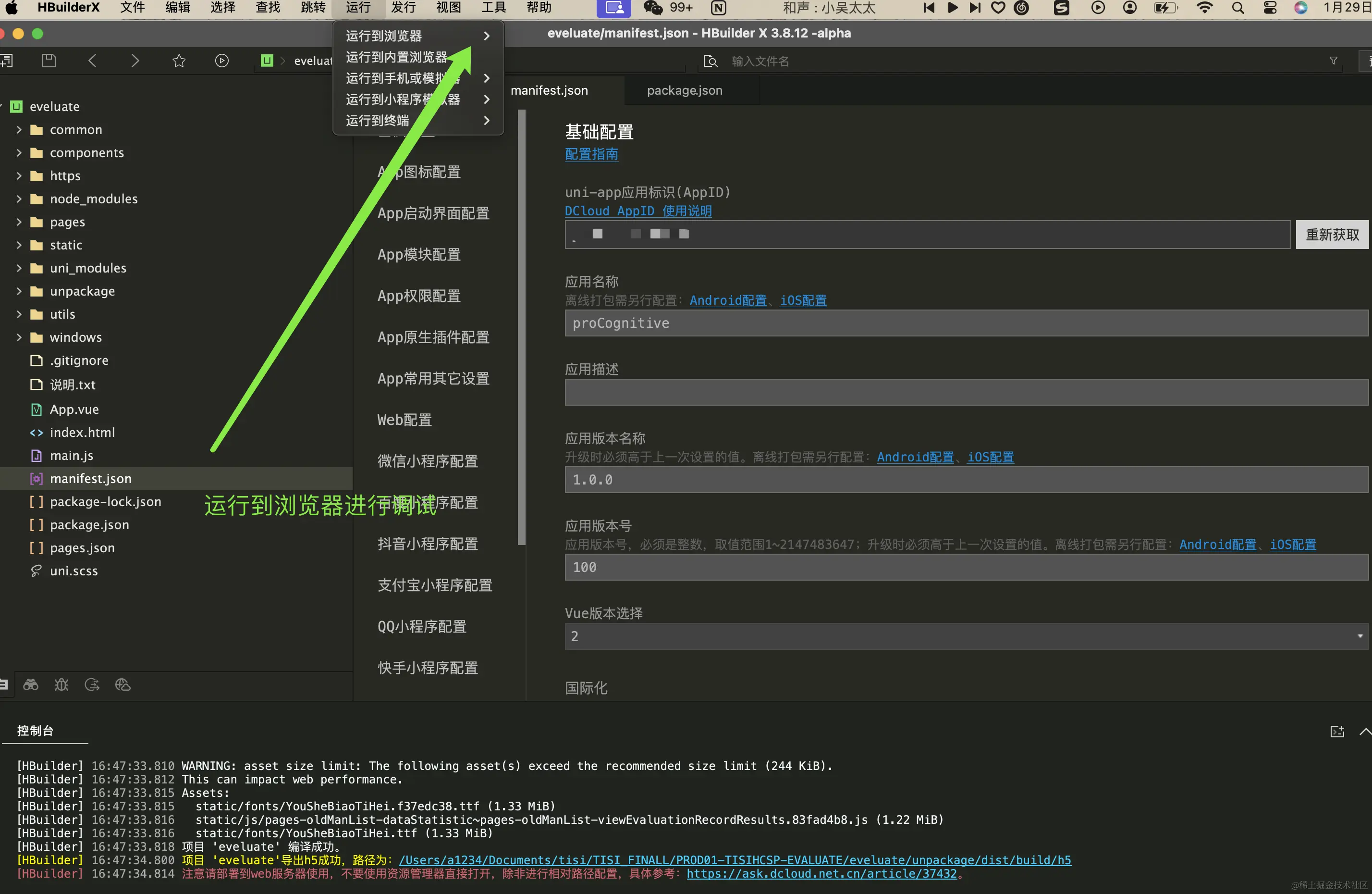Select 微信小程序配置 in settings list
Image resolution: width=1372 pixels, height=894 pixels.
tap(427, 461)
